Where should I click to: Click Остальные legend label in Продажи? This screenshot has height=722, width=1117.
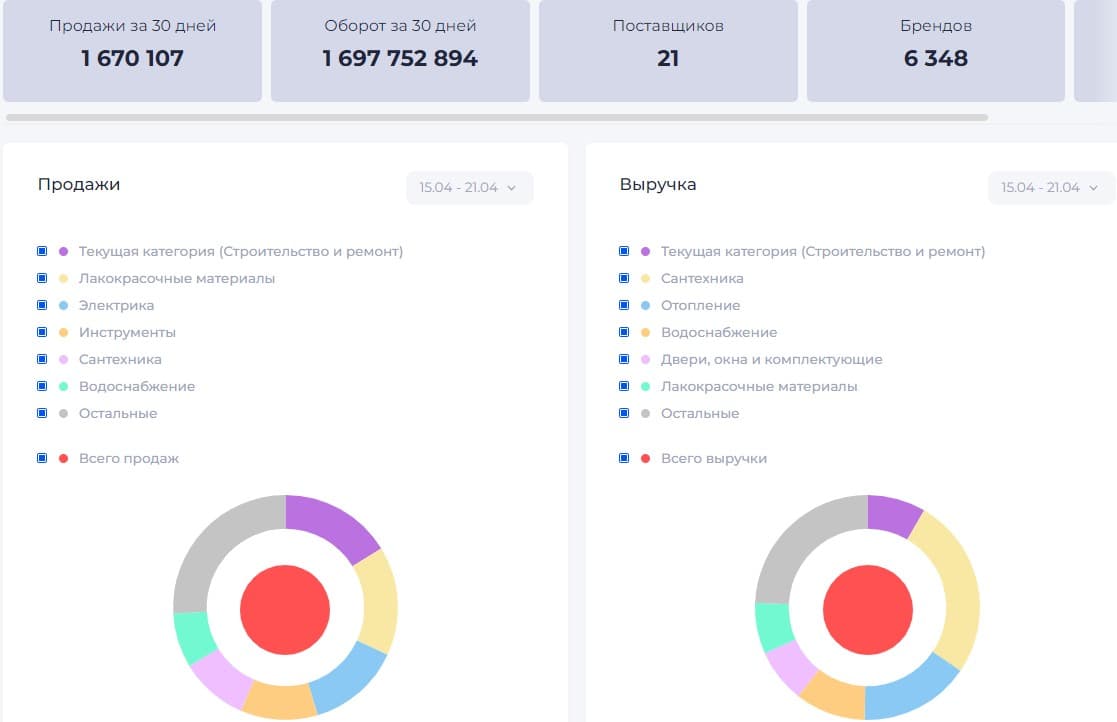[118, 414]
